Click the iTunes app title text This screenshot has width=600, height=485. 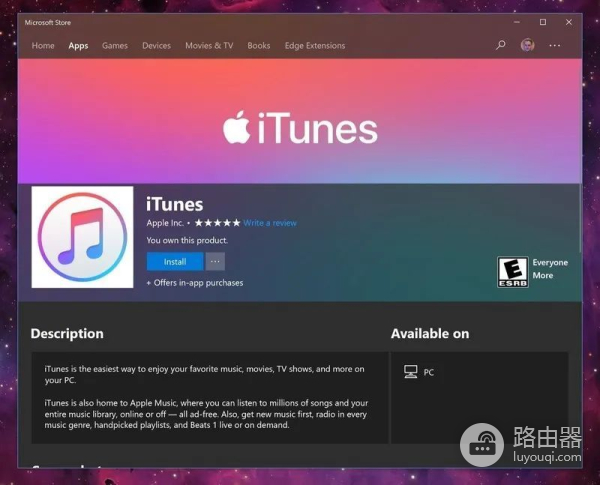174,204
